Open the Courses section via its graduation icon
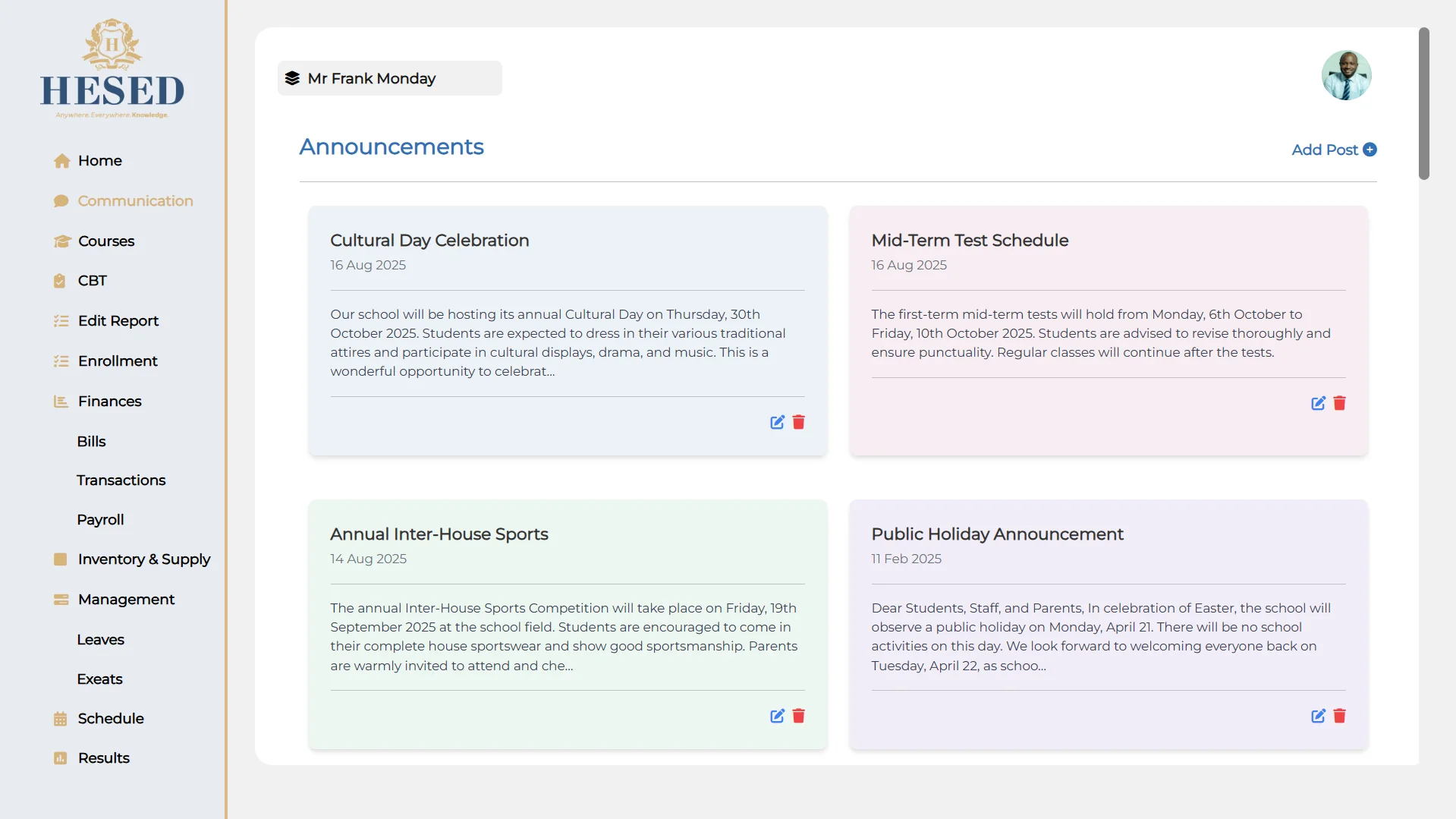 pyautogui.click(x=61, y=241)
